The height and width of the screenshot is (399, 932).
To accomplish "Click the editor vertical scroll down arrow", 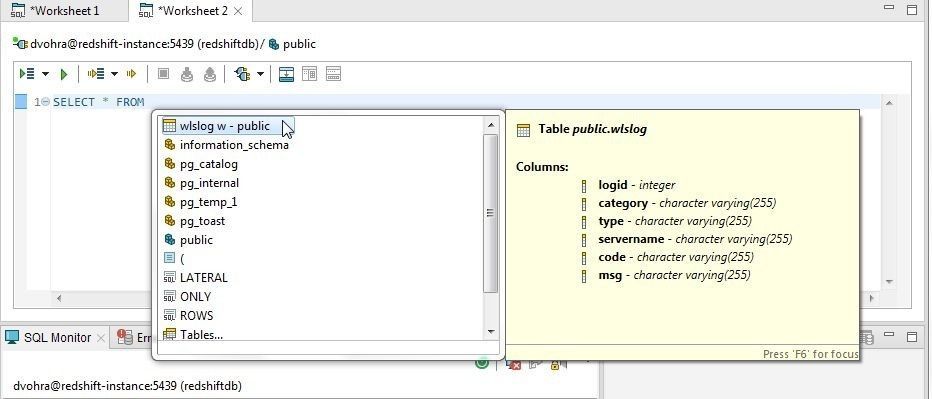I will pyautogui.click(x=889, y=282).
